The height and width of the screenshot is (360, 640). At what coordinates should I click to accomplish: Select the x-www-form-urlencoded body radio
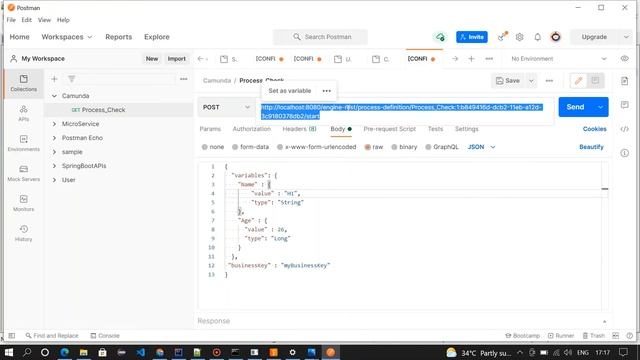280,147
